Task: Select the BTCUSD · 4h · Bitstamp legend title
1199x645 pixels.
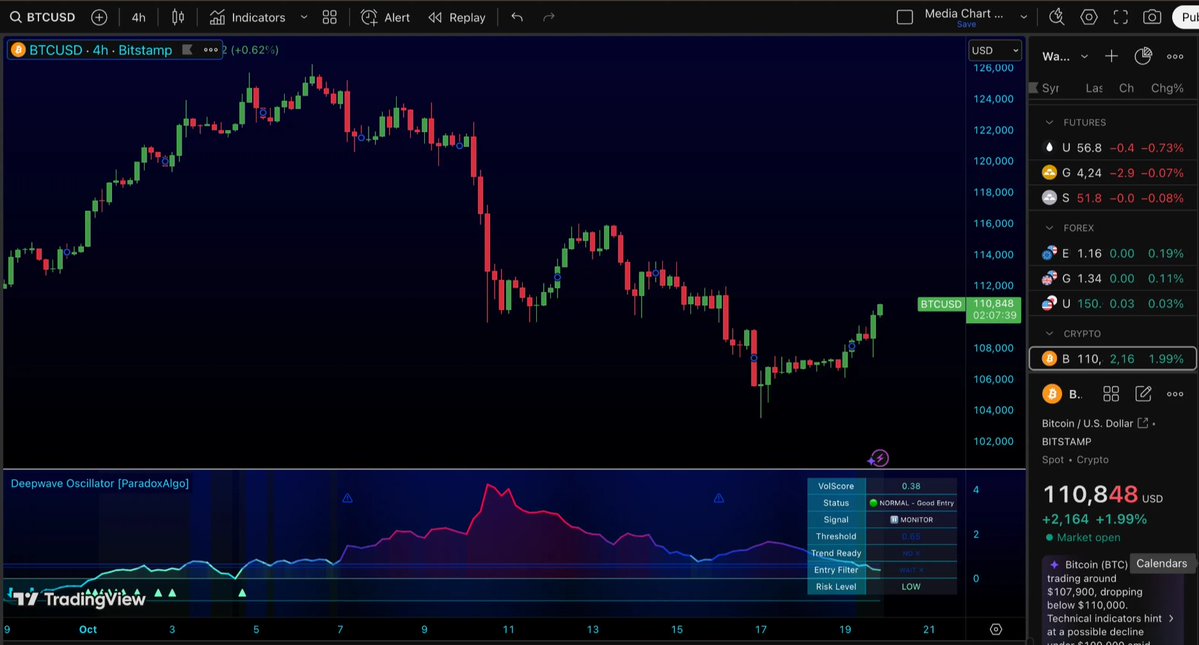Action: (x=101, y=50)
